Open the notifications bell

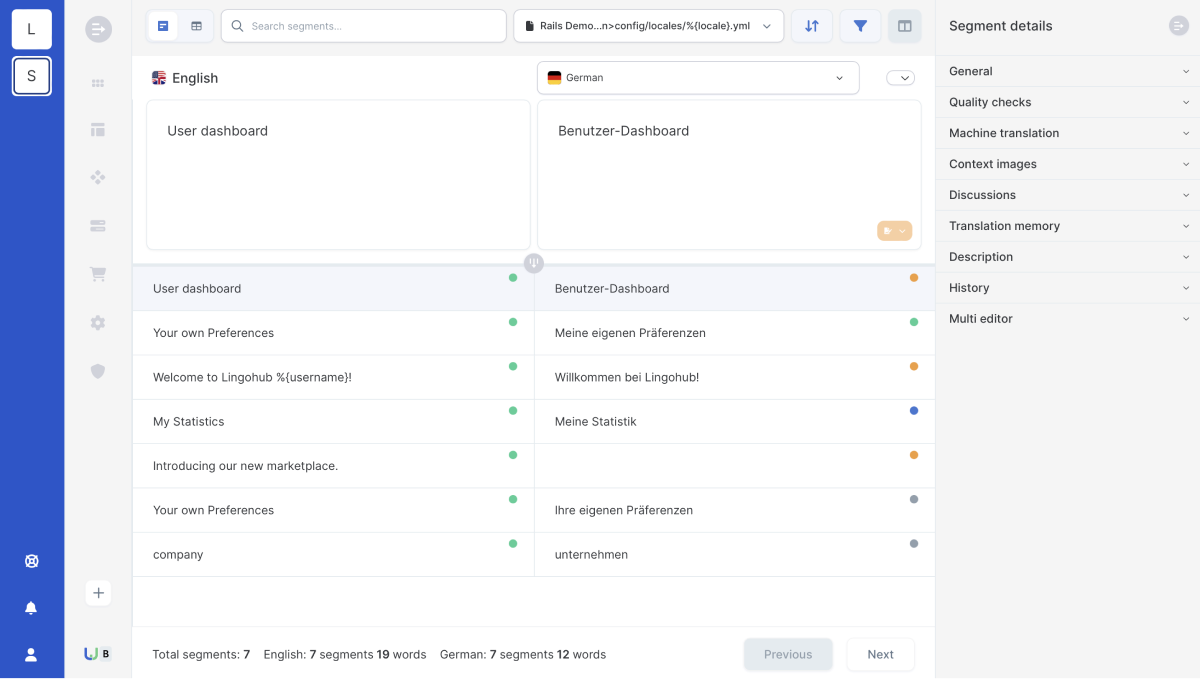pyautogui.click(x=31, y=608)
